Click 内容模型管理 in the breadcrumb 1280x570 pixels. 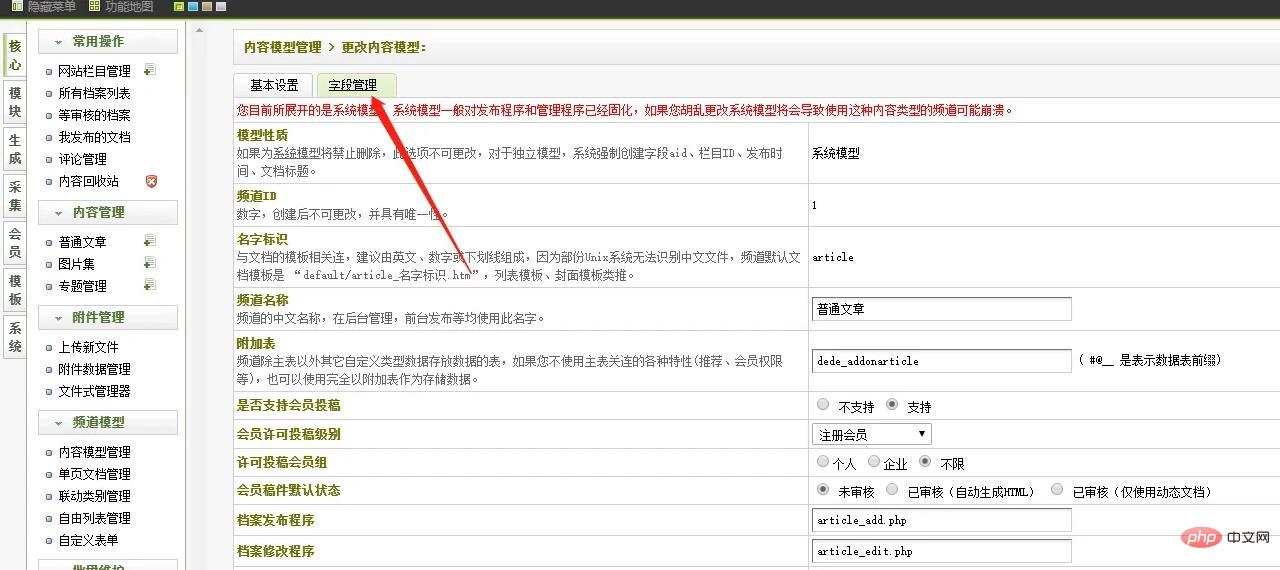[x=283, y=47]
